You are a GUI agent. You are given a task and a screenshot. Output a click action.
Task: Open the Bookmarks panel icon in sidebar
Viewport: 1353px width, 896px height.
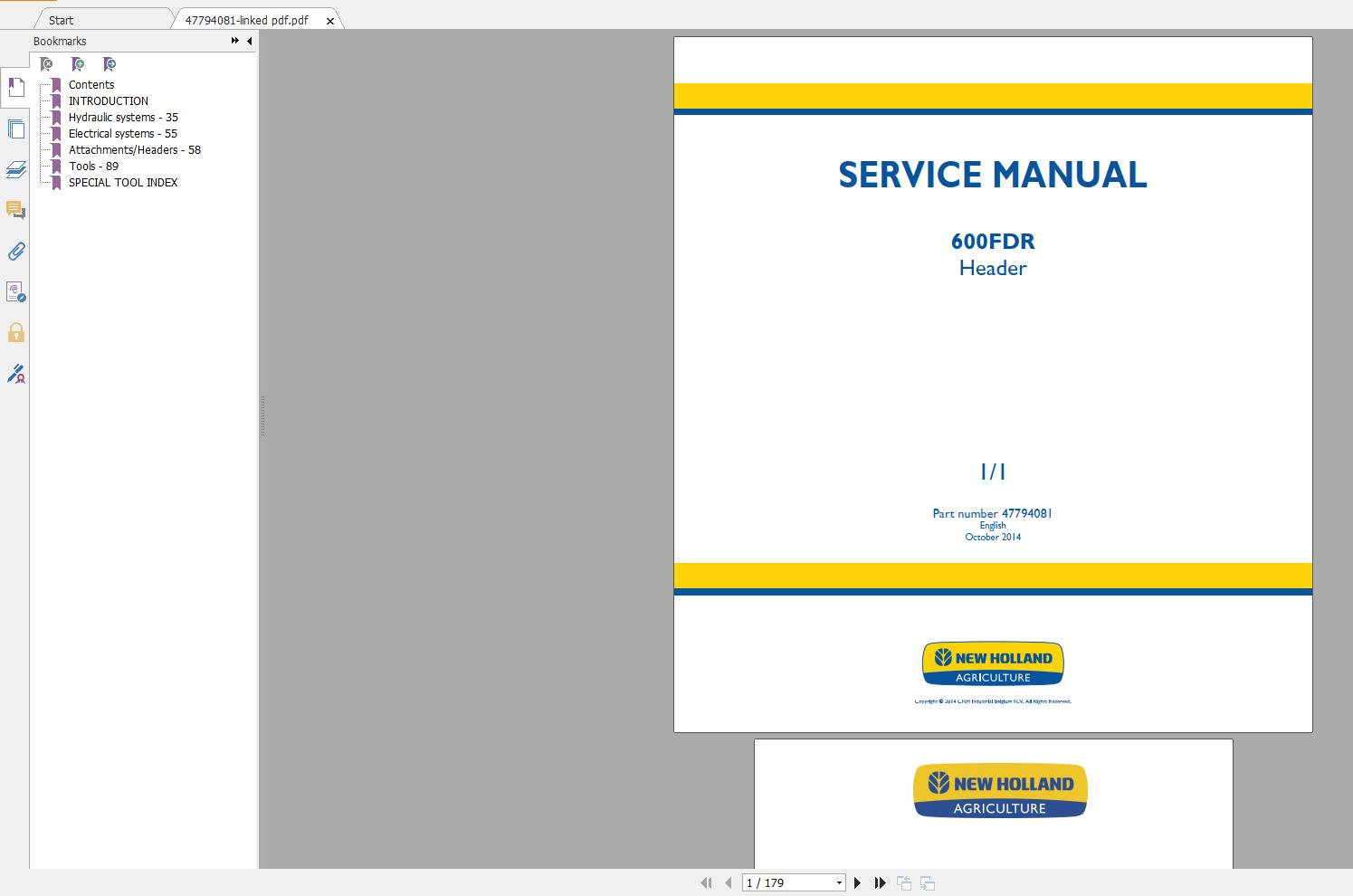coord(15,87)
